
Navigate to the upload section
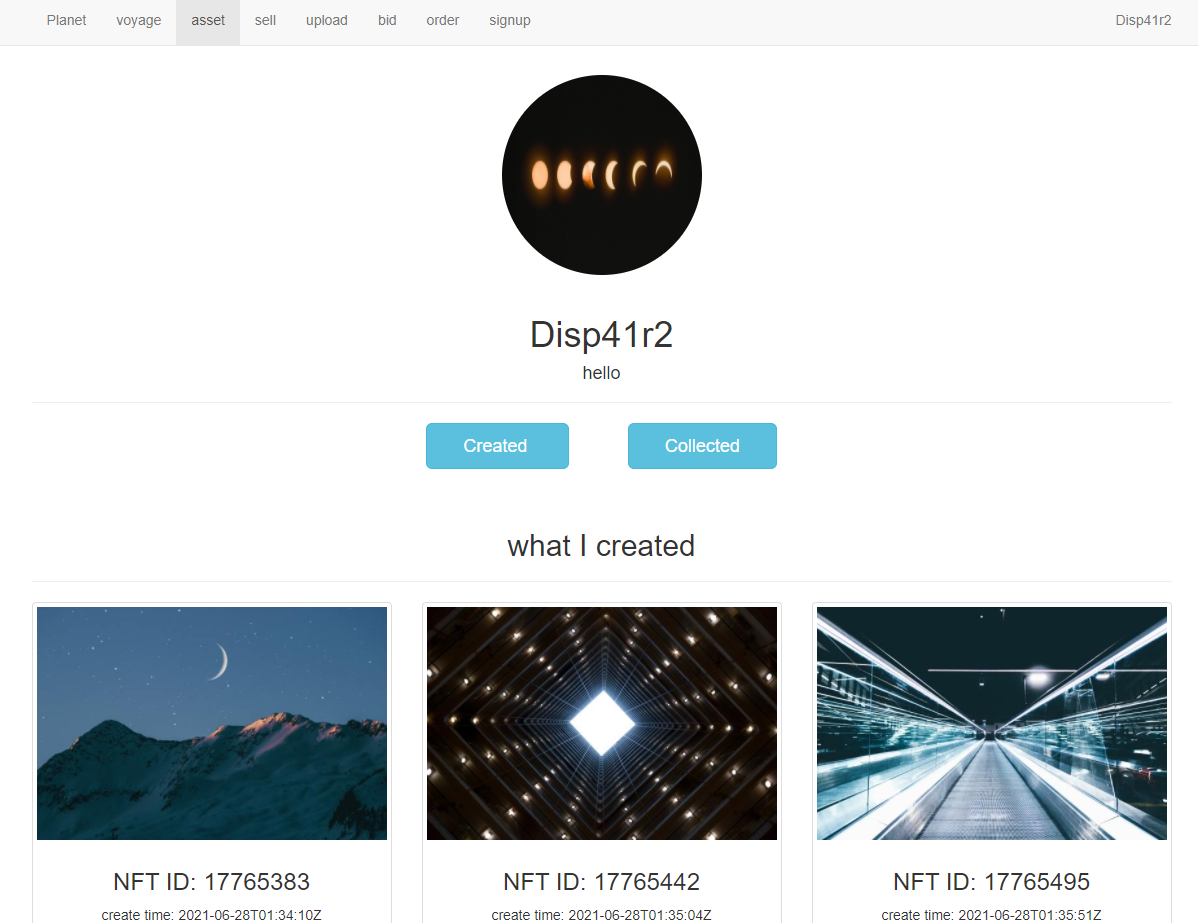click(326, 20)
